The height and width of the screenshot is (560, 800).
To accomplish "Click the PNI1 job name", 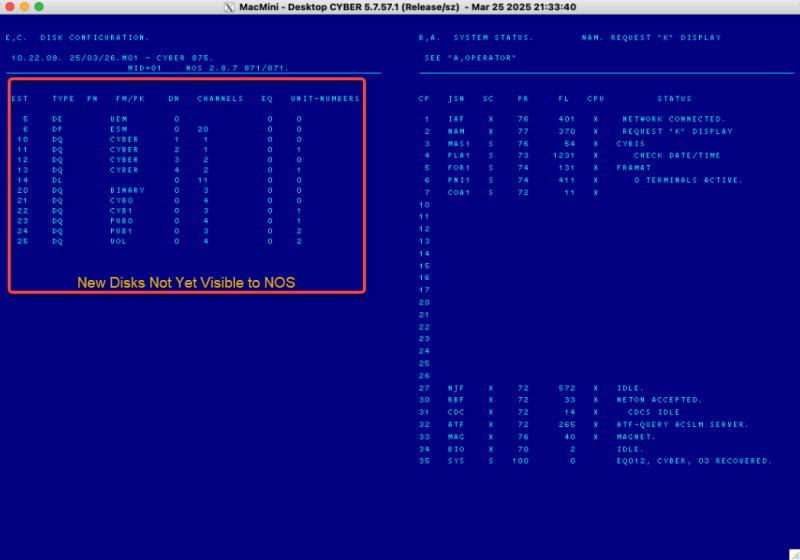I will click(x=459, y=180).
